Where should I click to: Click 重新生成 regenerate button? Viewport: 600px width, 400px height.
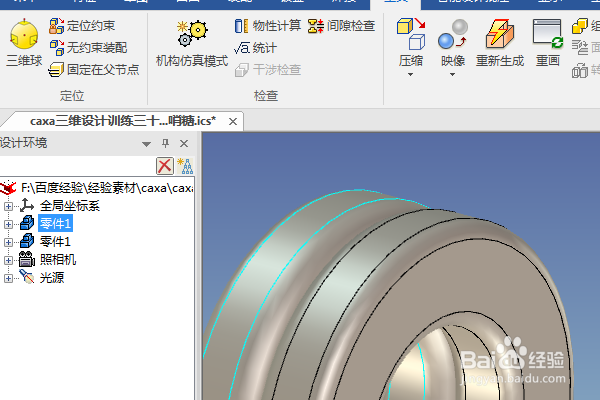click(x=500, y=43)
